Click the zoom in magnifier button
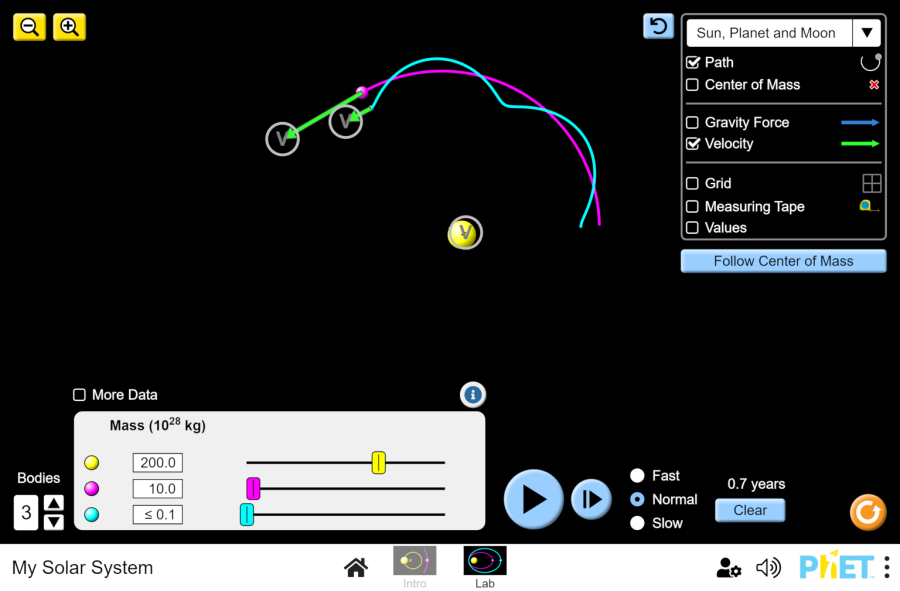Viewport: 900px width, 591px height. (69, 27)
